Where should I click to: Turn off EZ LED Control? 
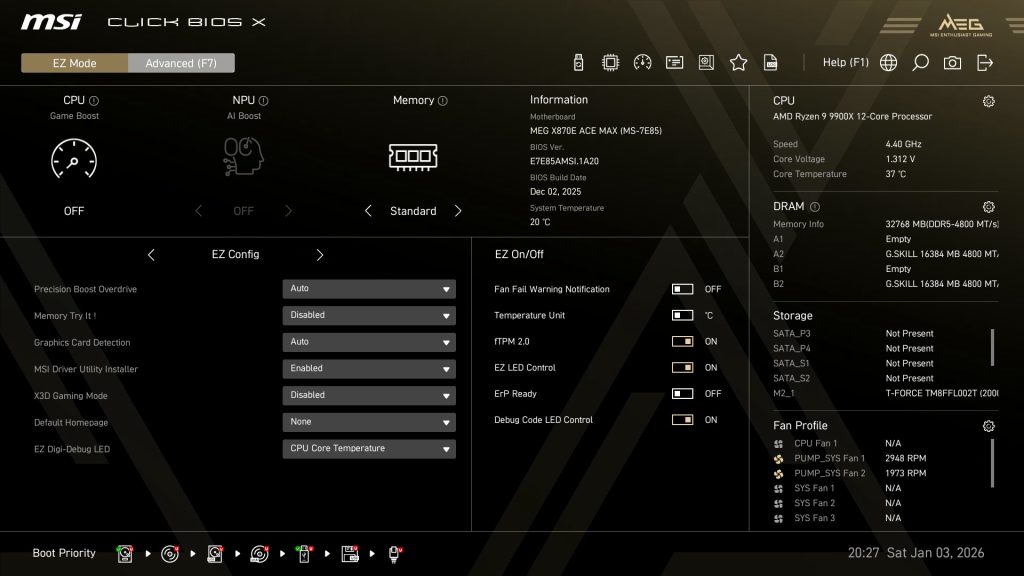(x=684, y=367)
